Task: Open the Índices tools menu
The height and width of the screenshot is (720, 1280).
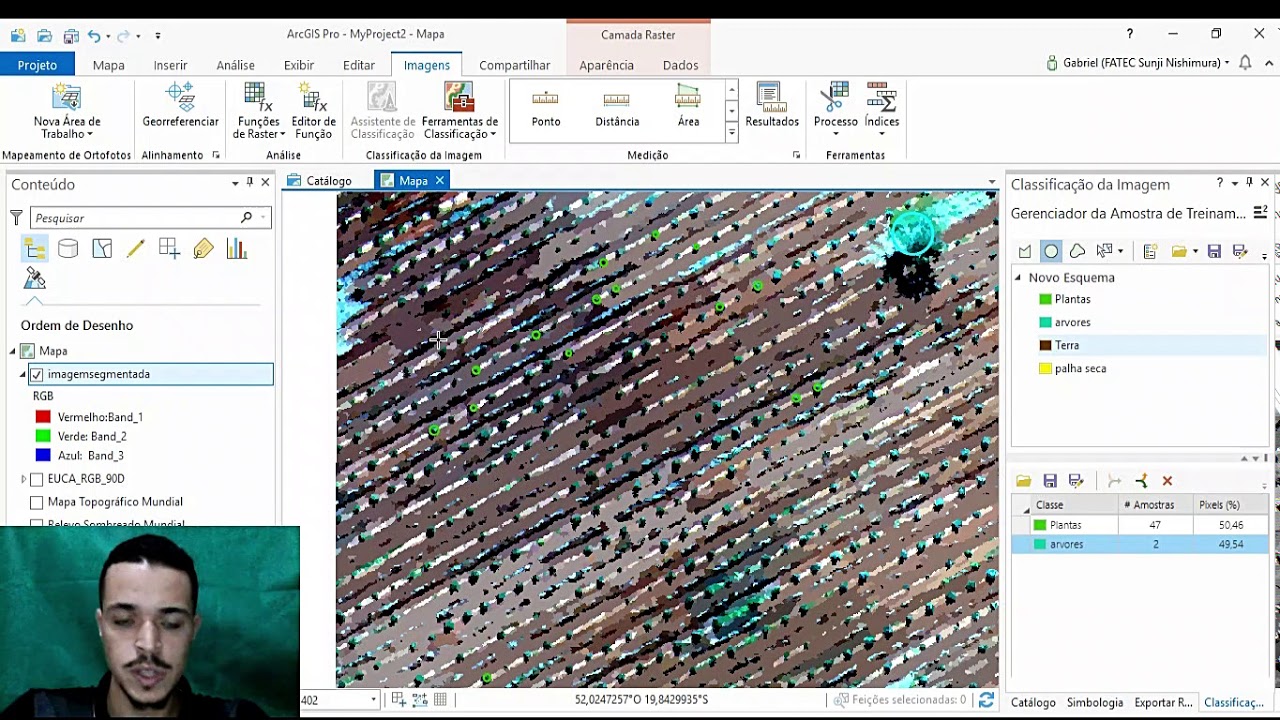Action: point(881,111)
